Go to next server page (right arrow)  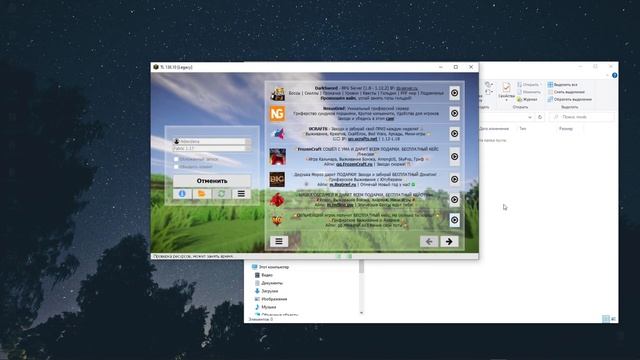449,241
